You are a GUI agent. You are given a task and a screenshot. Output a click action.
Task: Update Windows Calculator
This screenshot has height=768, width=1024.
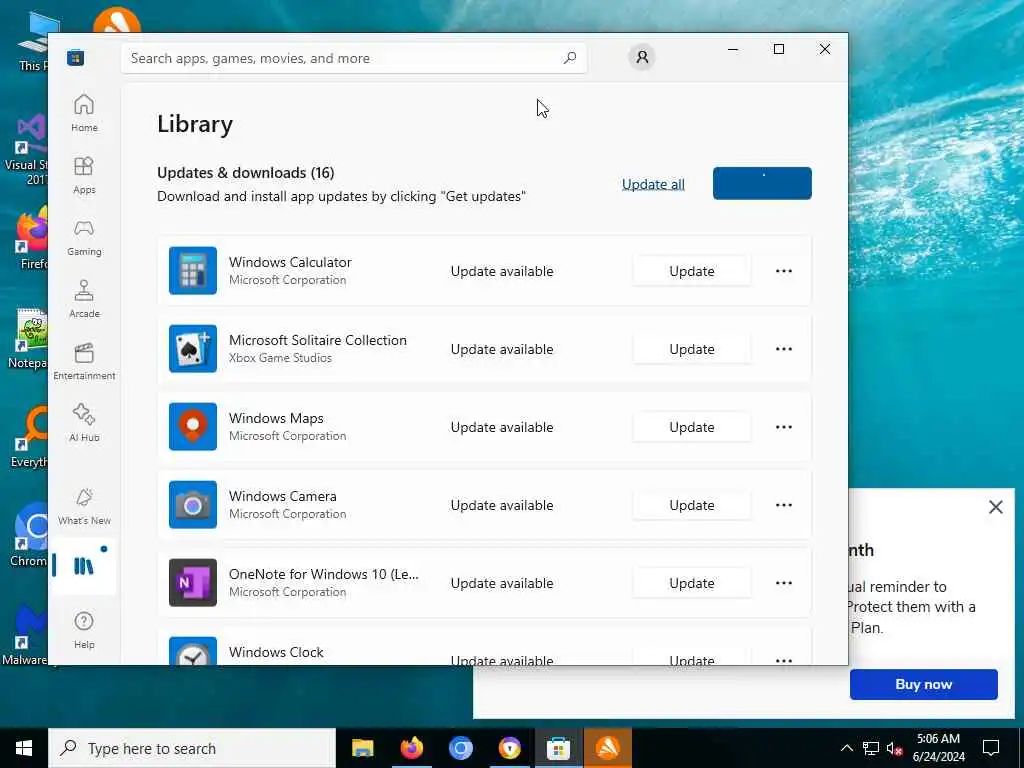click(692, 271)
